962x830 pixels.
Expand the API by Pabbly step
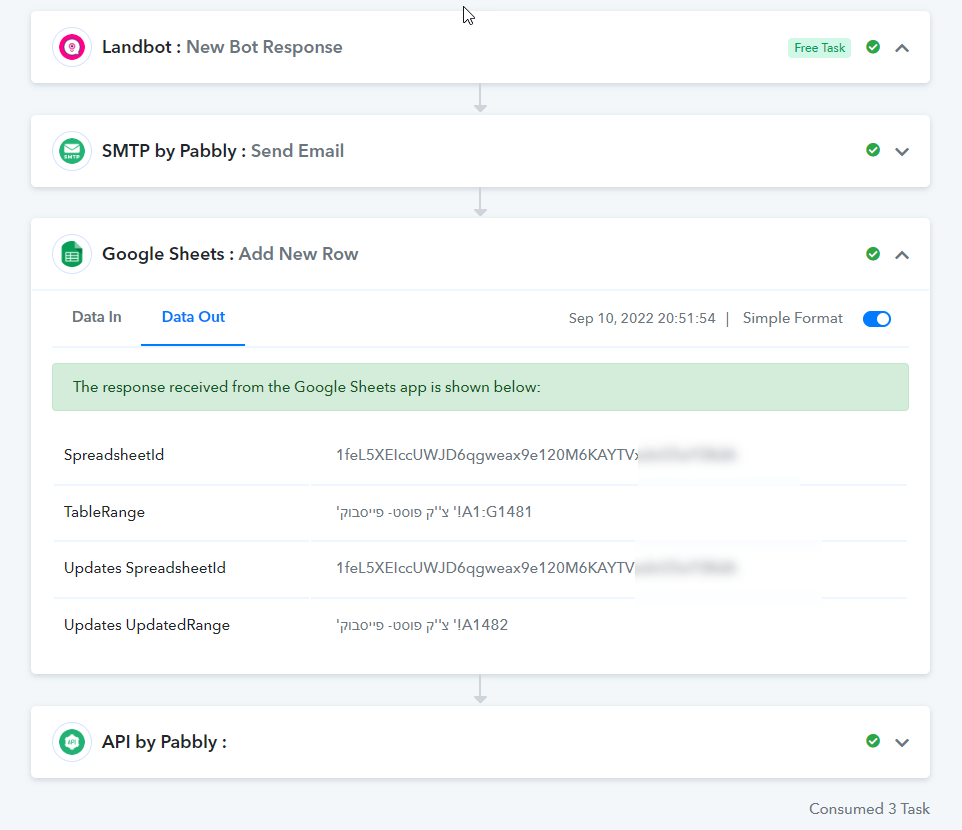902,742
